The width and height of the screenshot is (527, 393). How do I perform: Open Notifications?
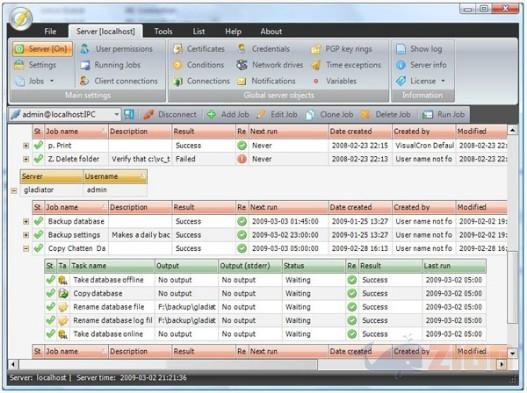click(266, 81)
